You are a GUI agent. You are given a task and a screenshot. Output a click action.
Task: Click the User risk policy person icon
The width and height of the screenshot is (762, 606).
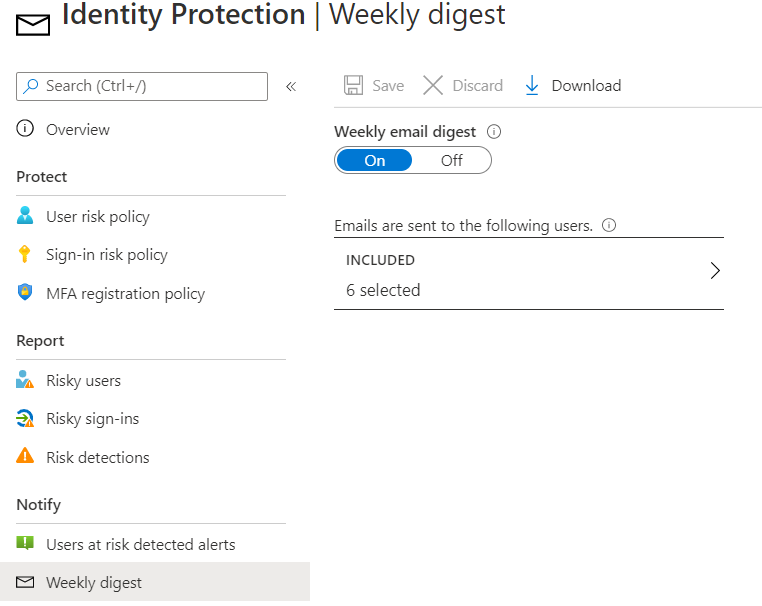25,215
